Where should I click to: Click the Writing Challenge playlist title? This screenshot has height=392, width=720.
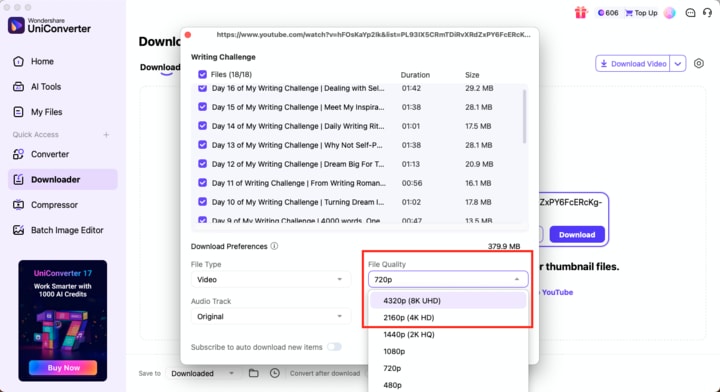point(223,57)
